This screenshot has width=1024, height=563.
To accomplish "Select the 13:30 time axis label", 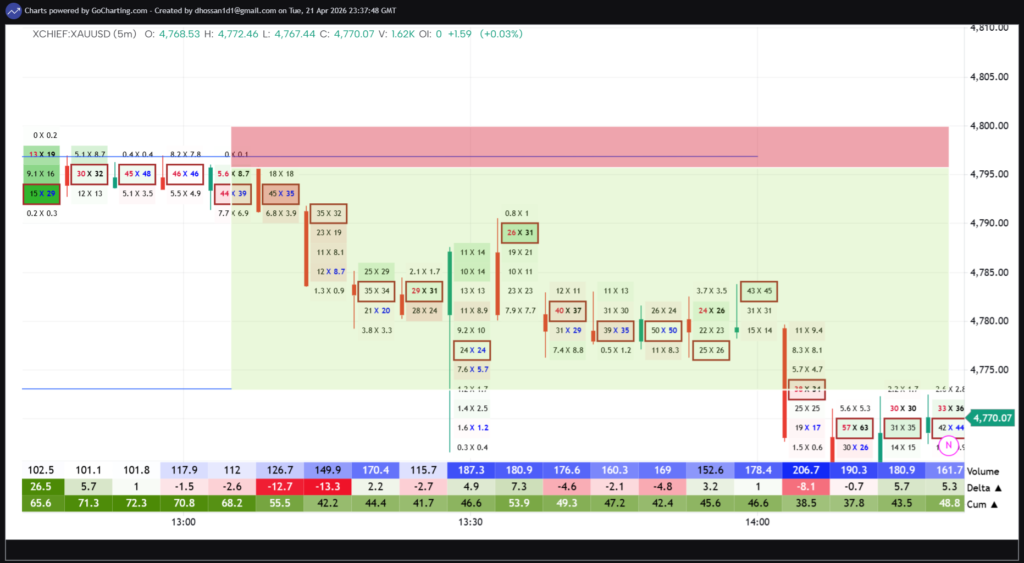I will tap(471, 522).
